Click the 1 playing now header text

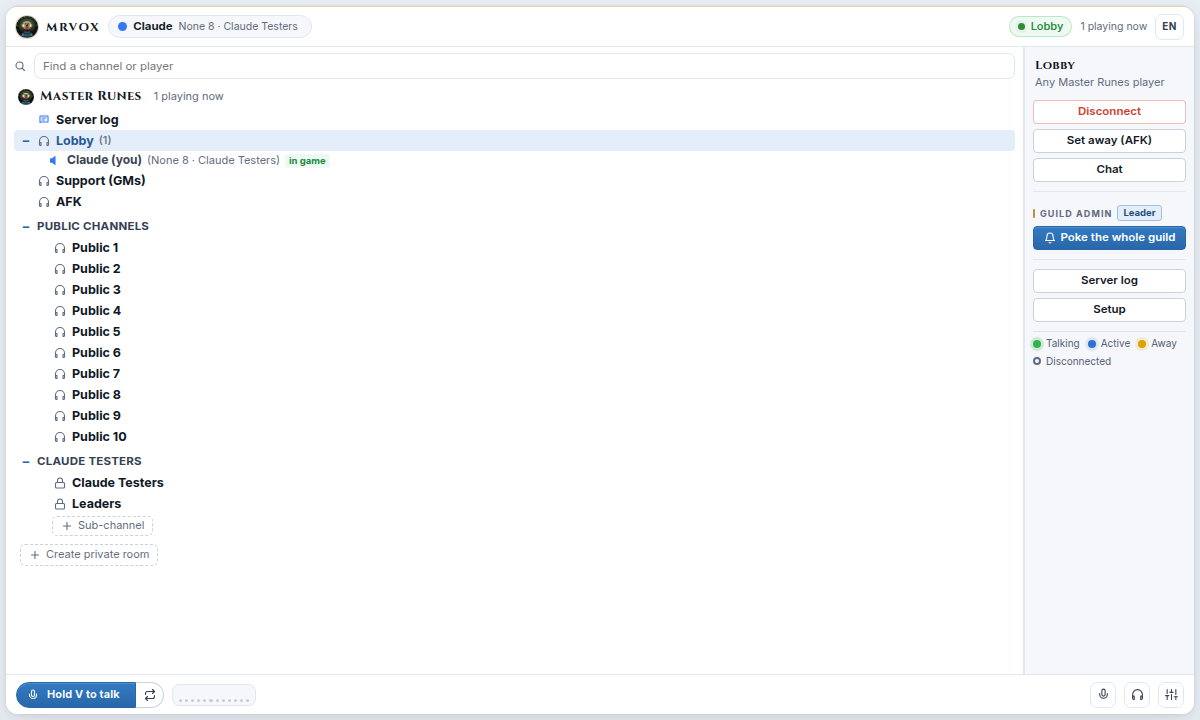tap(1113, 27)
